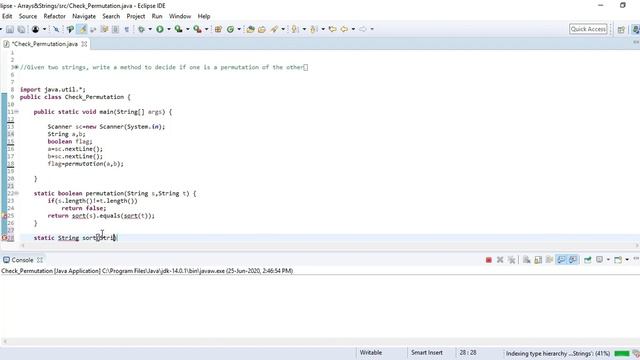Viewport: 640px width, 360px height.
Task: Toggle Scroll Lock in the Console toolbar
Action: [538, 260]
